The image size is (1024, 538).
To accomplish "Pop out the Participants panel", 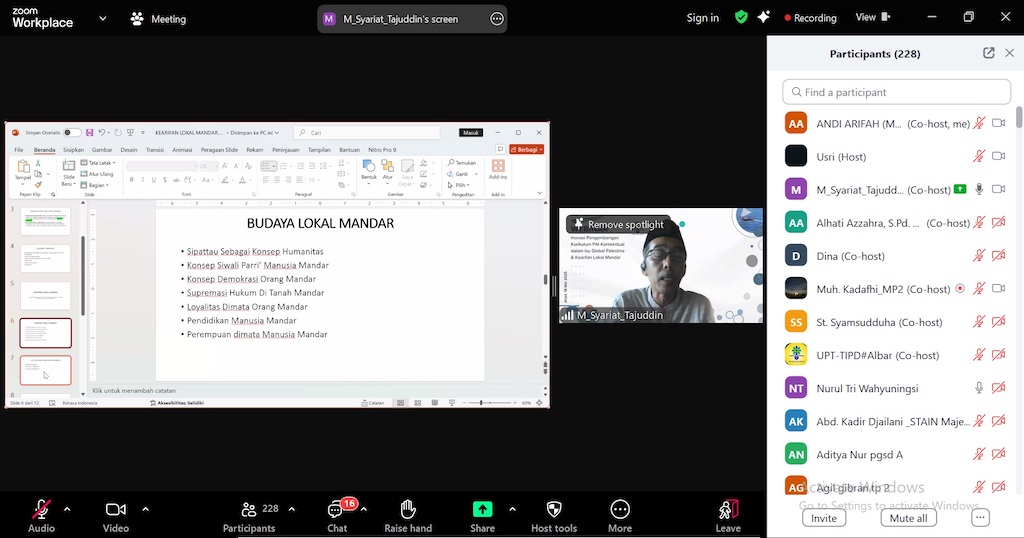I will point(989,53).
